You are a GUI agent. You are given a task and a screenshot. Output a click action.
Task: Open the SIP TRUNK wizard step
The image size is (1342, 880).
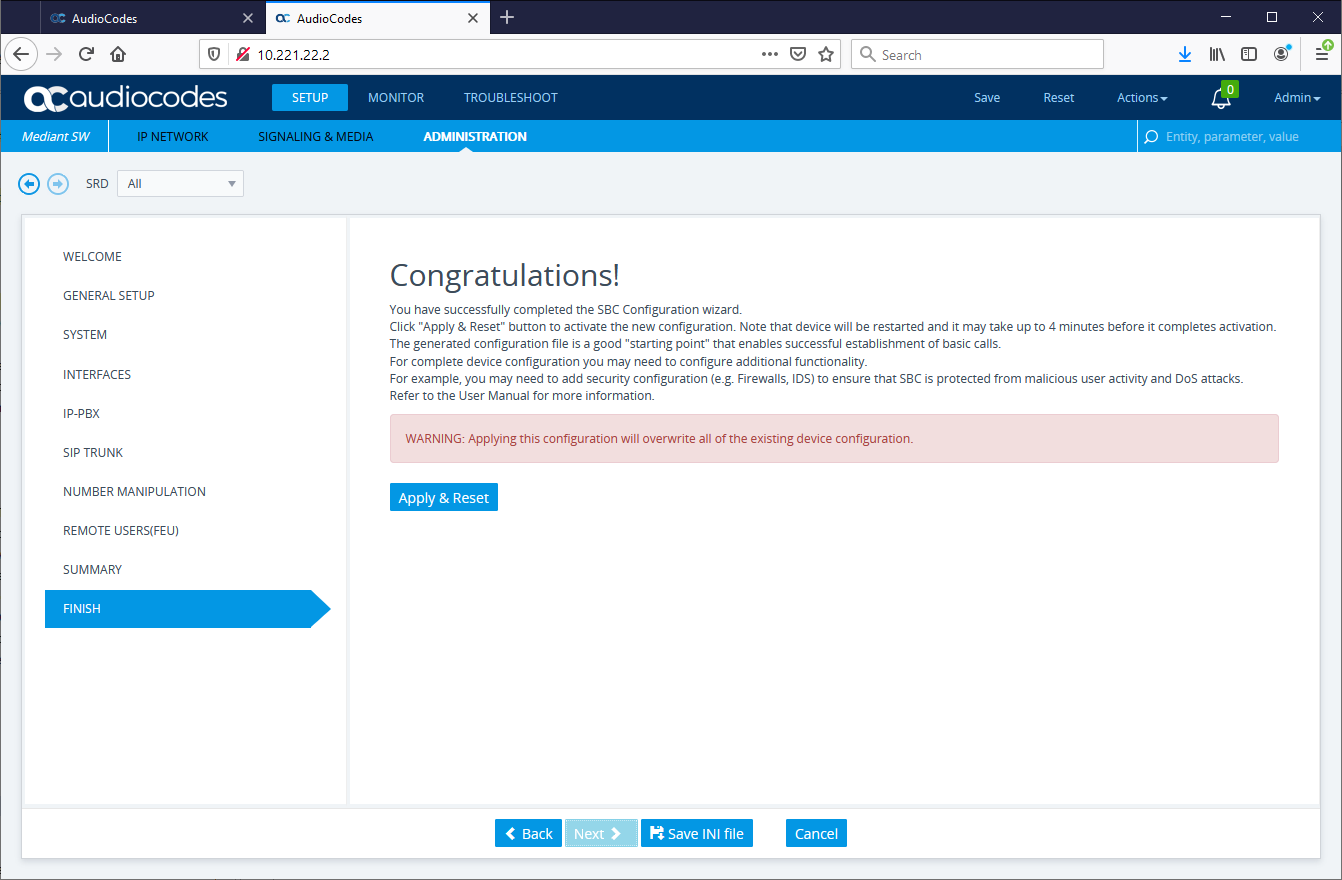point(93,453)
